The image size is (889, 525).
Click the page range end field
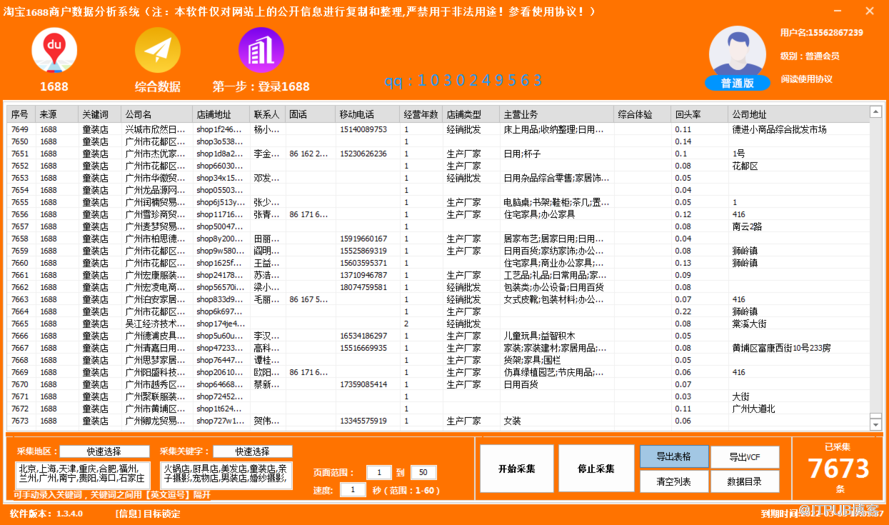pos(423,472)
